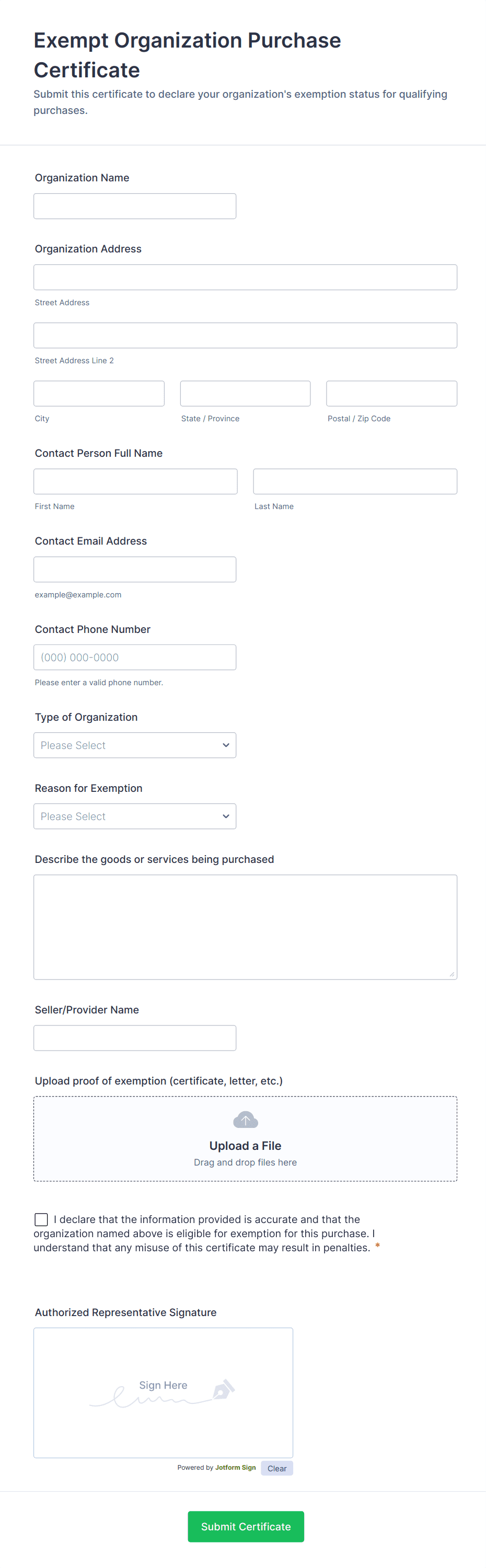Click the cloud upload icon

[245, 1120]
